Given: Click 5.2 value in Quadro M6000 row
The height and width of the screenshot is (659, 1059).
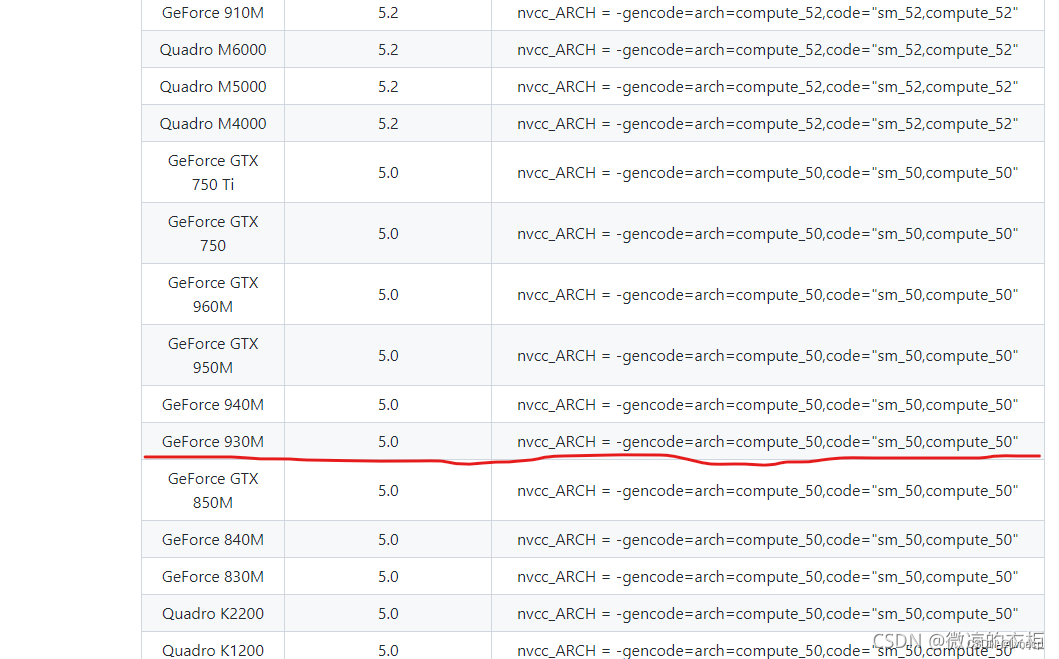Looking at the screenshot, I should pyautogui.click(x=388, y=50).
